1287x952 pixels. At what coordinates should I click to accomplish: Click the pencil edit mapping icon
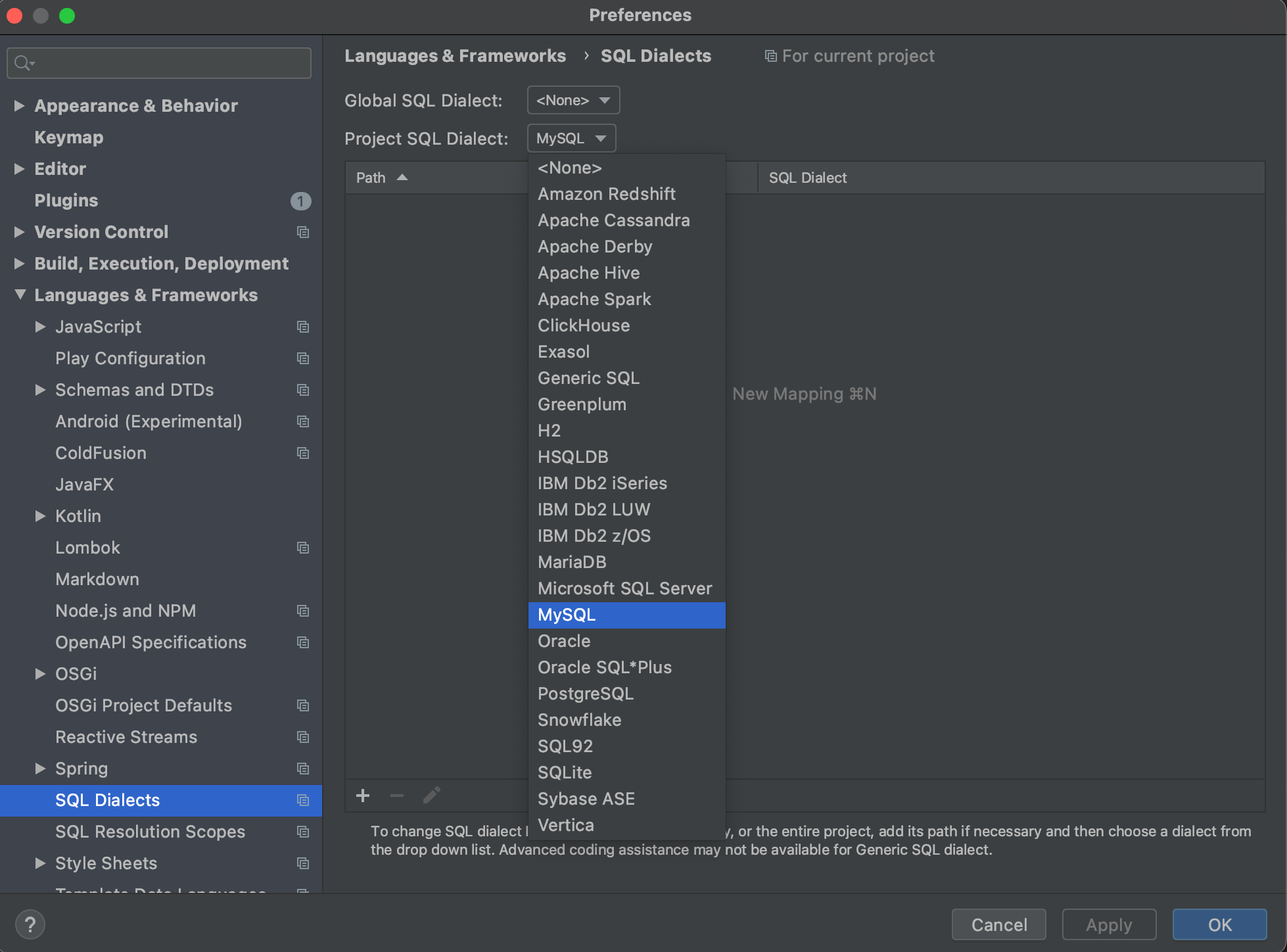431,796
